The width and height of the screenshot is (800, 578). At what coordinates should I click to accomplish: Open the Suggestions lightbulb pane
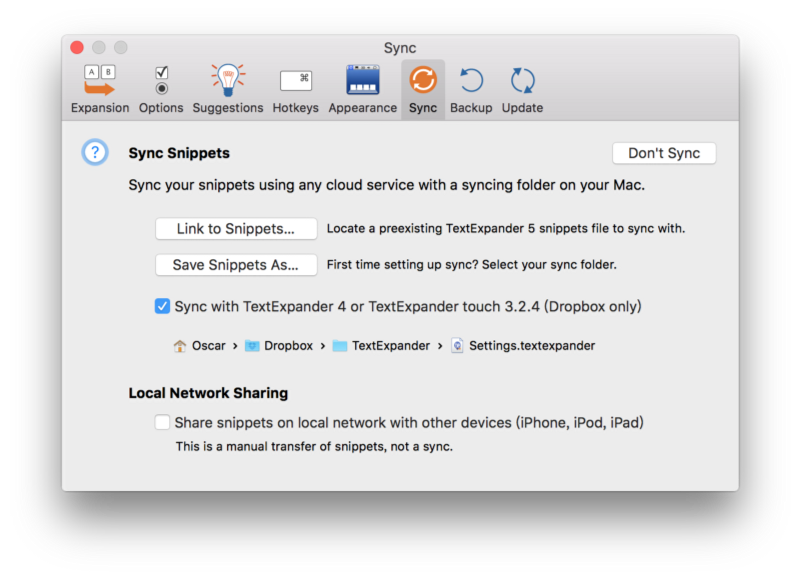click(x=228, y=90)
